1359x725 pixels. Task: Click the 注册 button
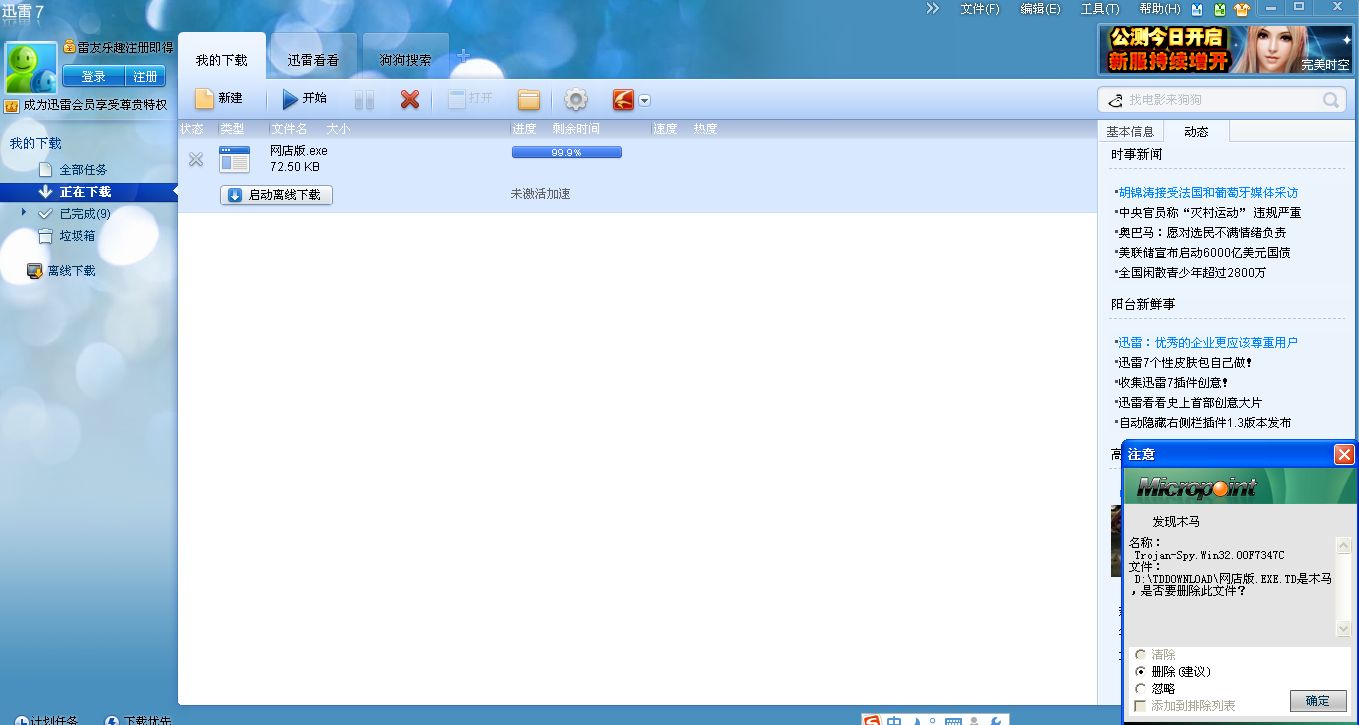click(x=146, y=77)
